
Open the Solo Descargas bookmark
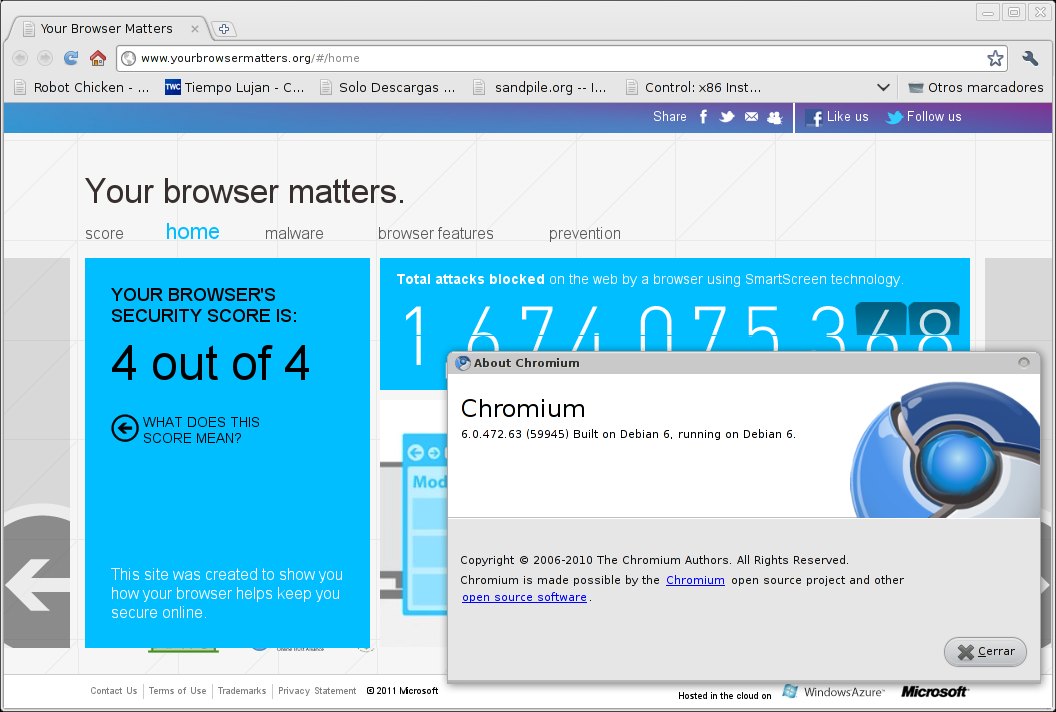click(x=387, y=88)
